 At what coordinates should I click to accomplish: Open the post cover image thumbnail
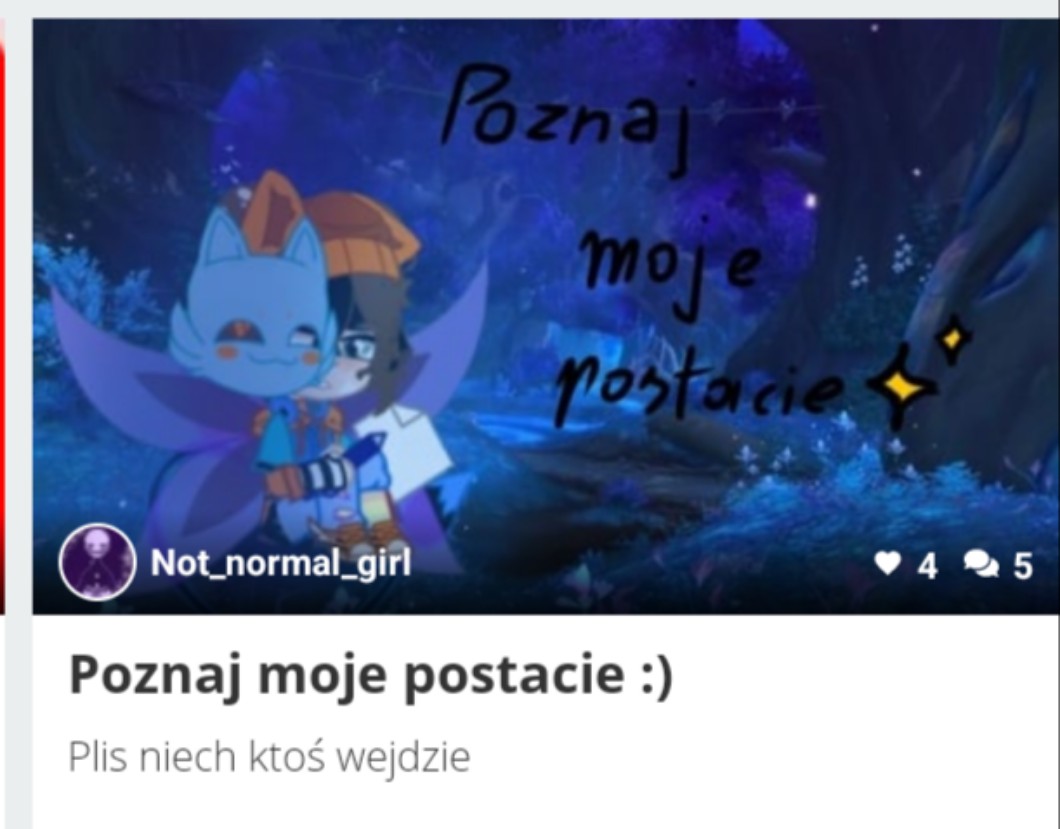pos(546,316)
